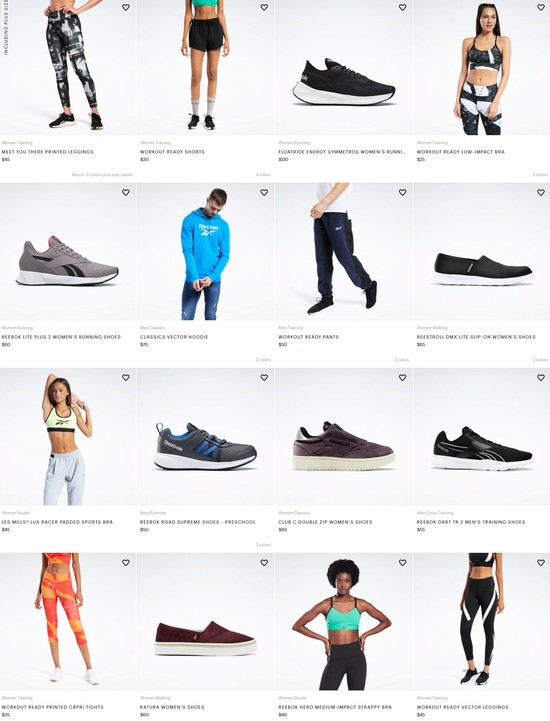Favorite the Reebok Dart TR 2 shoes

click(x=541, y=377)
